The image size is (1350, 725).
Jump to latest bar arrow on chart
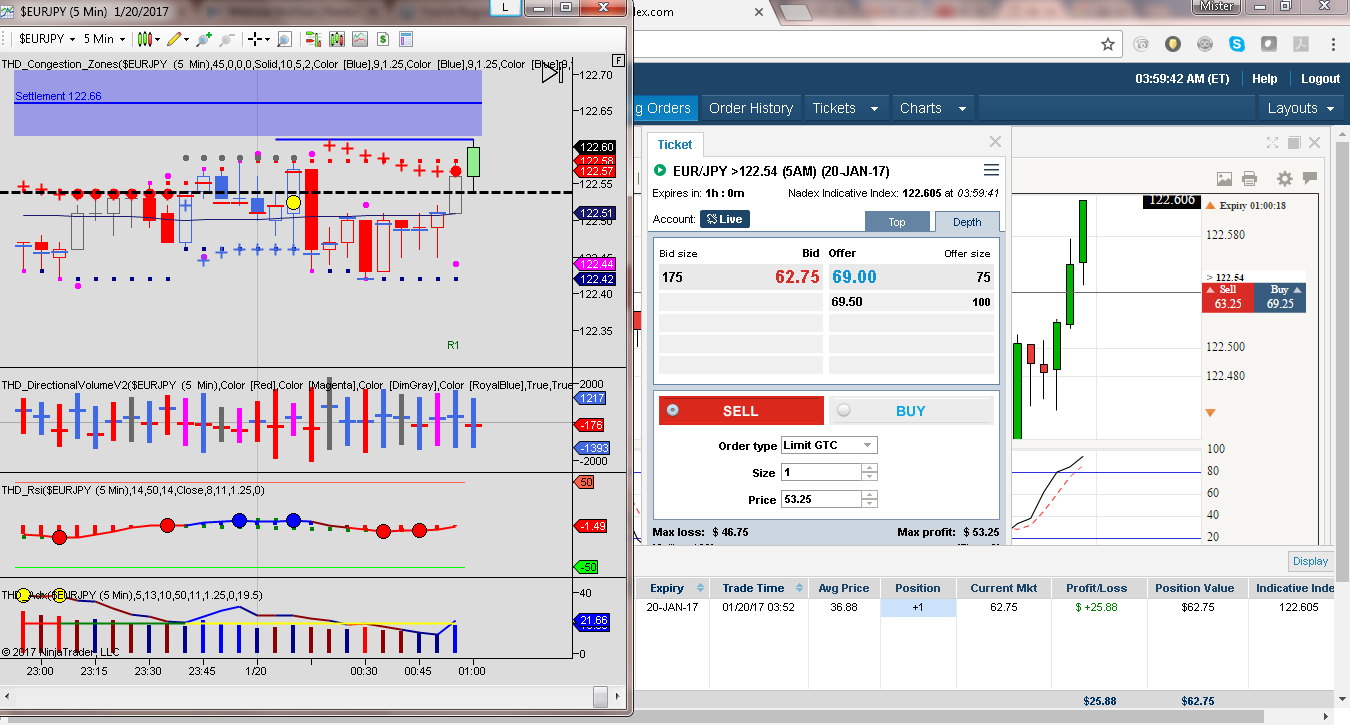(x=552, y=72)
